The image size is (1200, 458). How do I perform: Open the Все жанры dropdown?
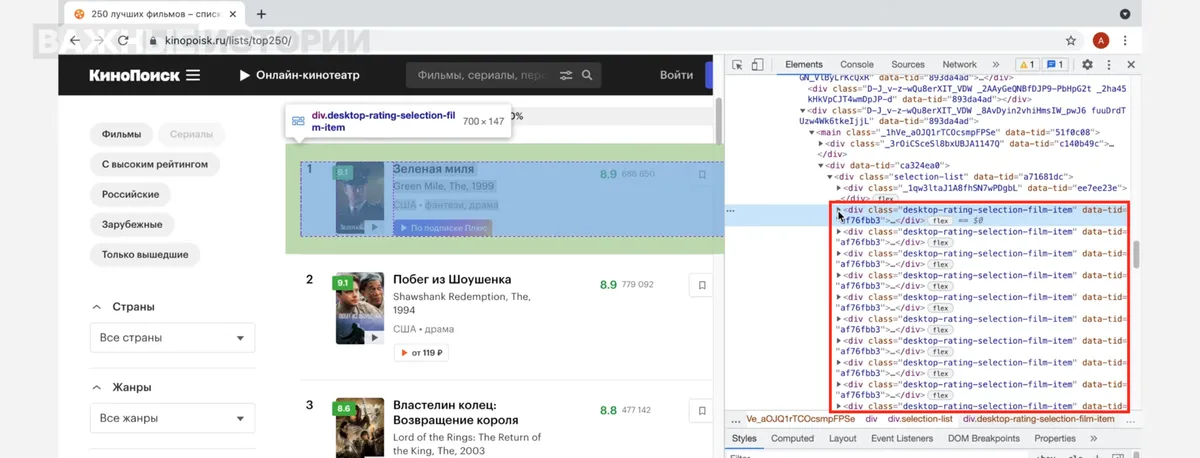coord(172,419)
